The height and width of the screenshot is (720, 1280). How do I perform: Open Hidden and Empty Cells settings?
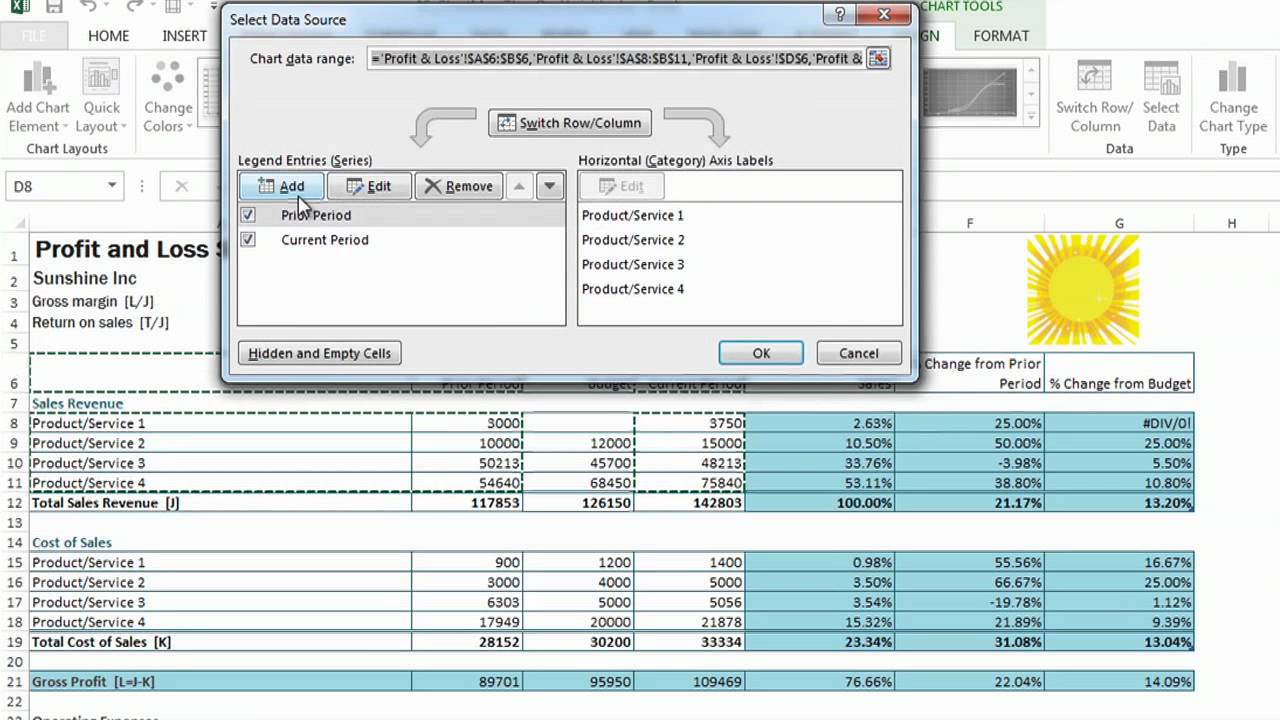tap(320, 353)
